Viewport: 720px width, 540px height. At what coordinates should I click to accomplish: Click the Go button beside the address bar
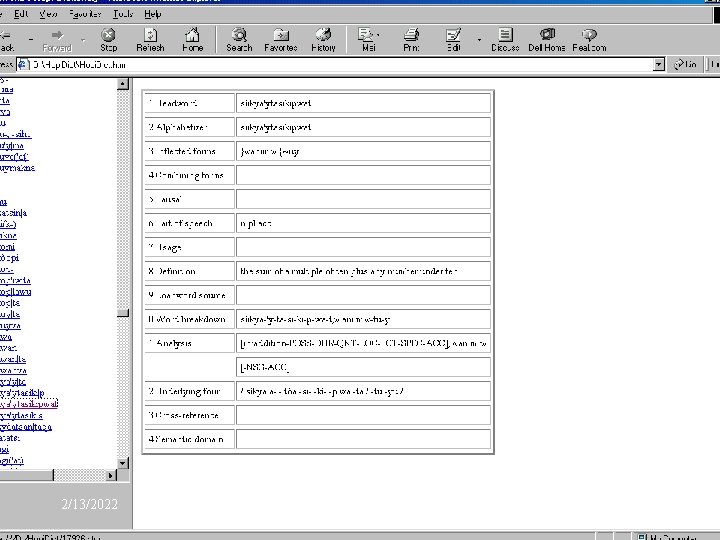pyautogui.click(x=685, y=65)
